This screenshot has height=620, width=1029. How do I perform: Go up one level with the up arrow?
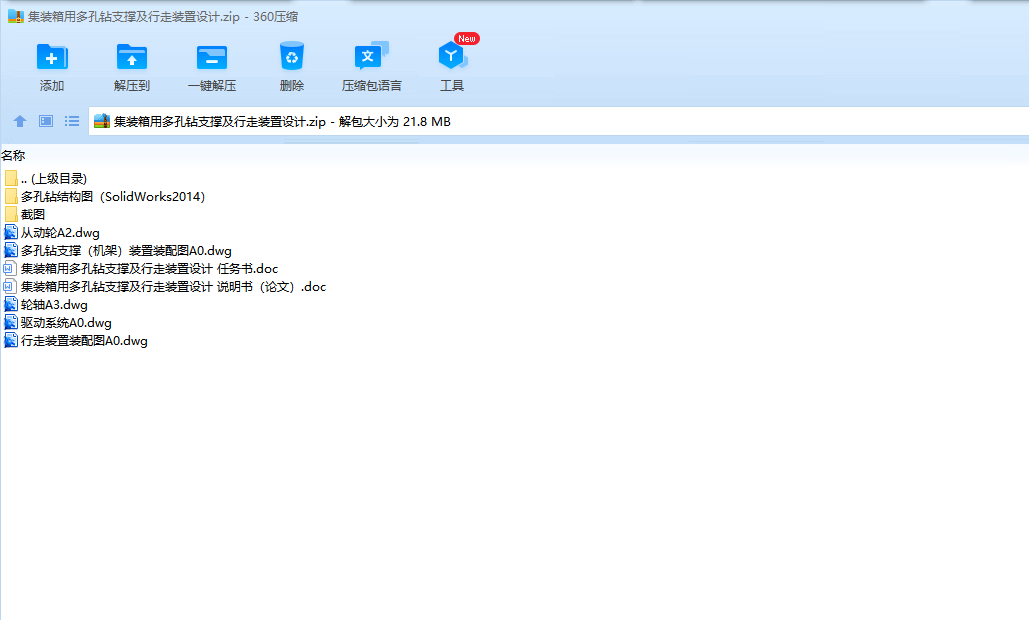pyautogui.click(x=20, y=121)
